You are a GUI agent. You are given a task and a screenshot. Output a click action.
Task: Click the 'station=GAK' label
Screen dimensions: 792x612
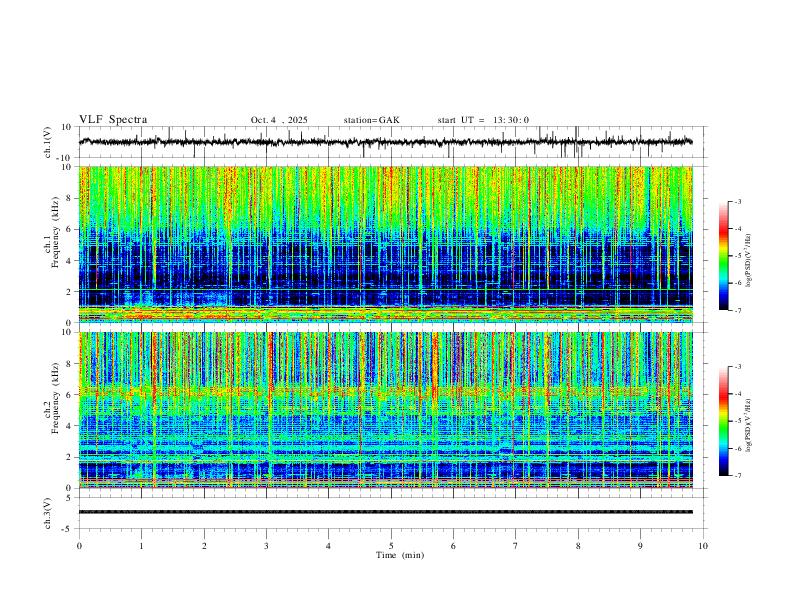(x=371, y=120)
